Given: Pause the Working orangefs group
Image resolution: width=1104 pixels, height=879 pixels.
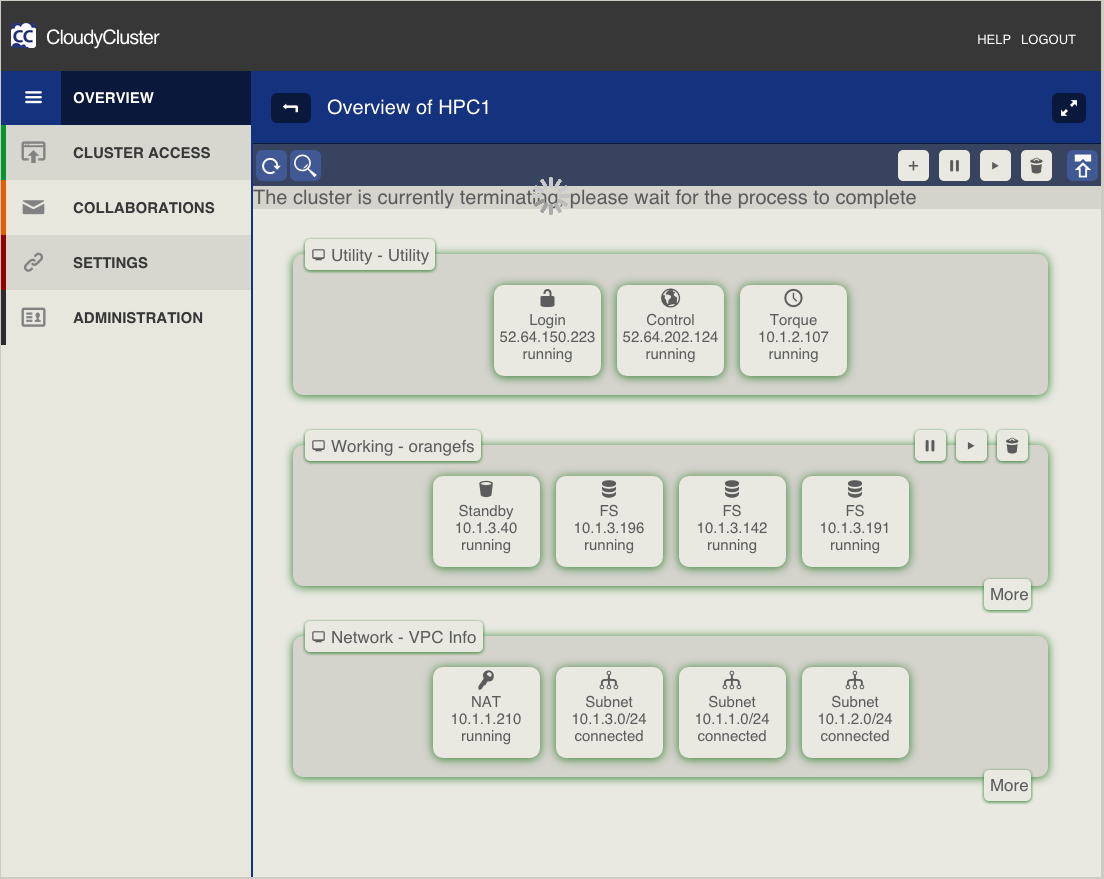Looking at the screenshot, I should tap(930, 446).
